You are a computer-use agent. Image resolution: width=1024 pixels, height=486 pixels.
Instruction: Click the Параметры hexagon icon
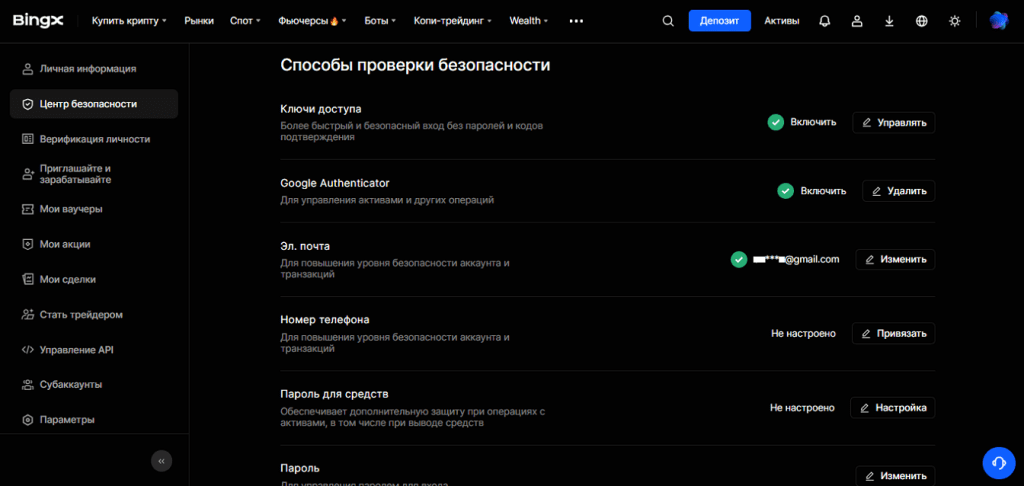(27, 419)
